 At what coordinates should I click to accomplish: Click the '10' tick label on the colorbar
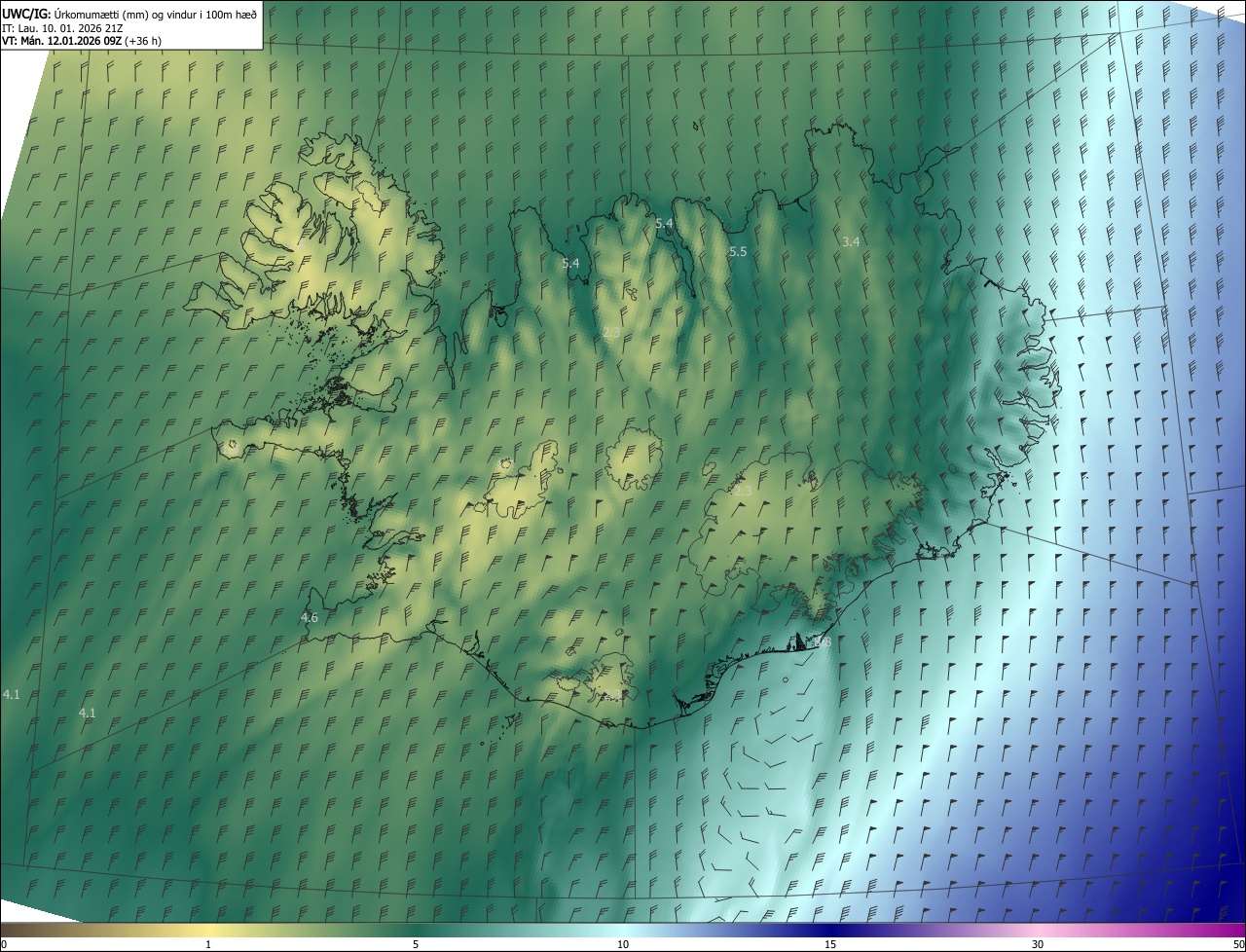coord(623,944)
